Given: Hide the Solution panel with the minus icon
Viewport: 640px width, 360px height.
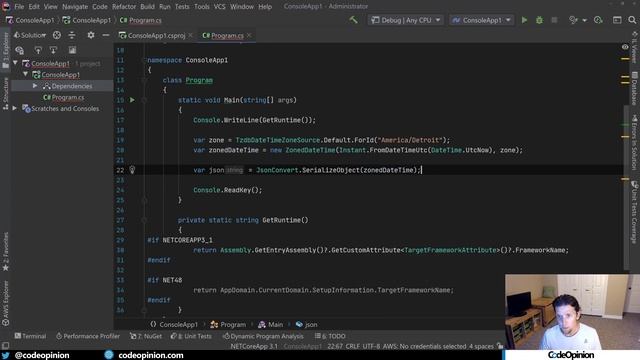Looking at the screenshot, I should pyautogui.click(x=106, y=36).
